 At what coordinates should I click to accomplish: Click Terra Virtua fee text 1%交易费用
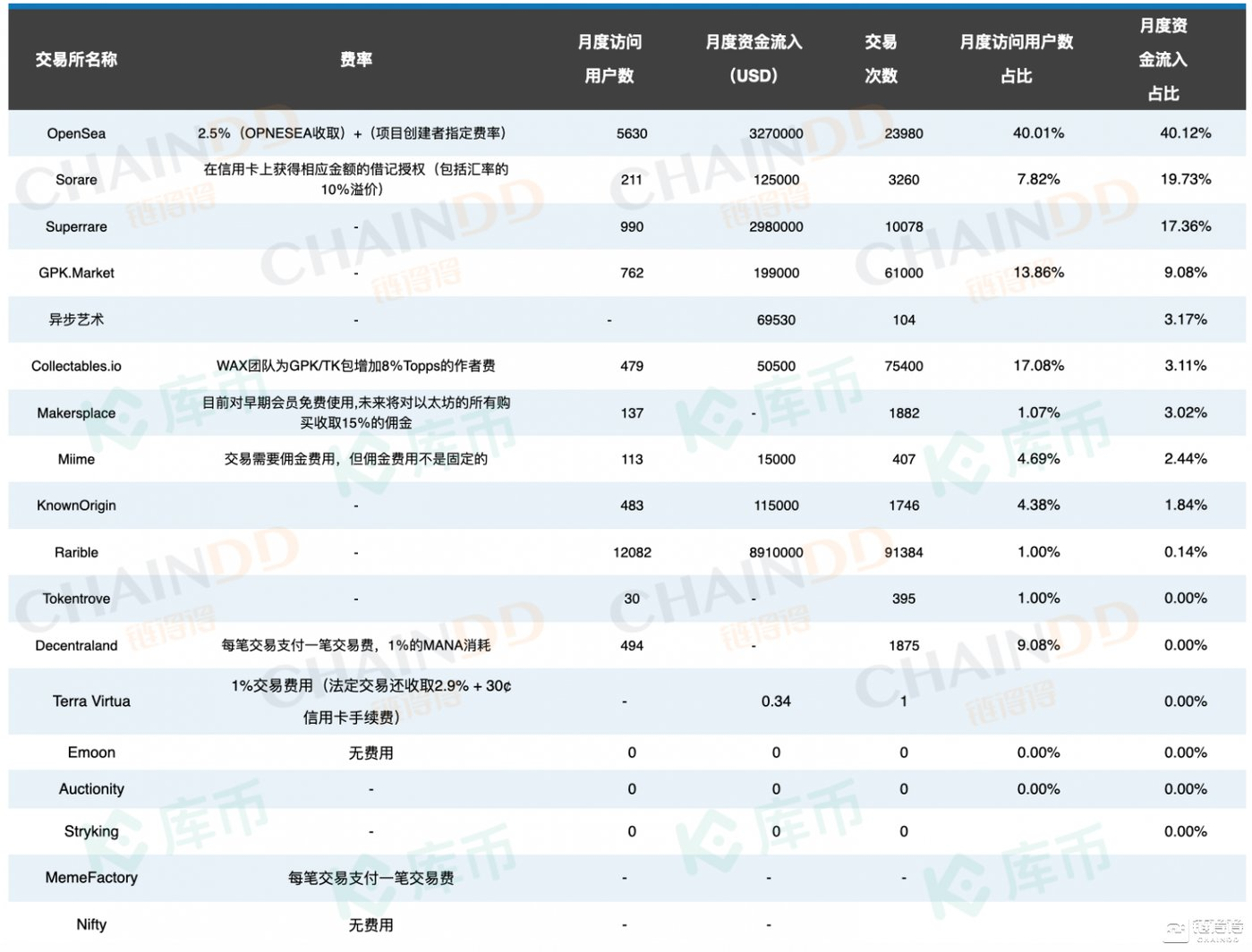370,701
